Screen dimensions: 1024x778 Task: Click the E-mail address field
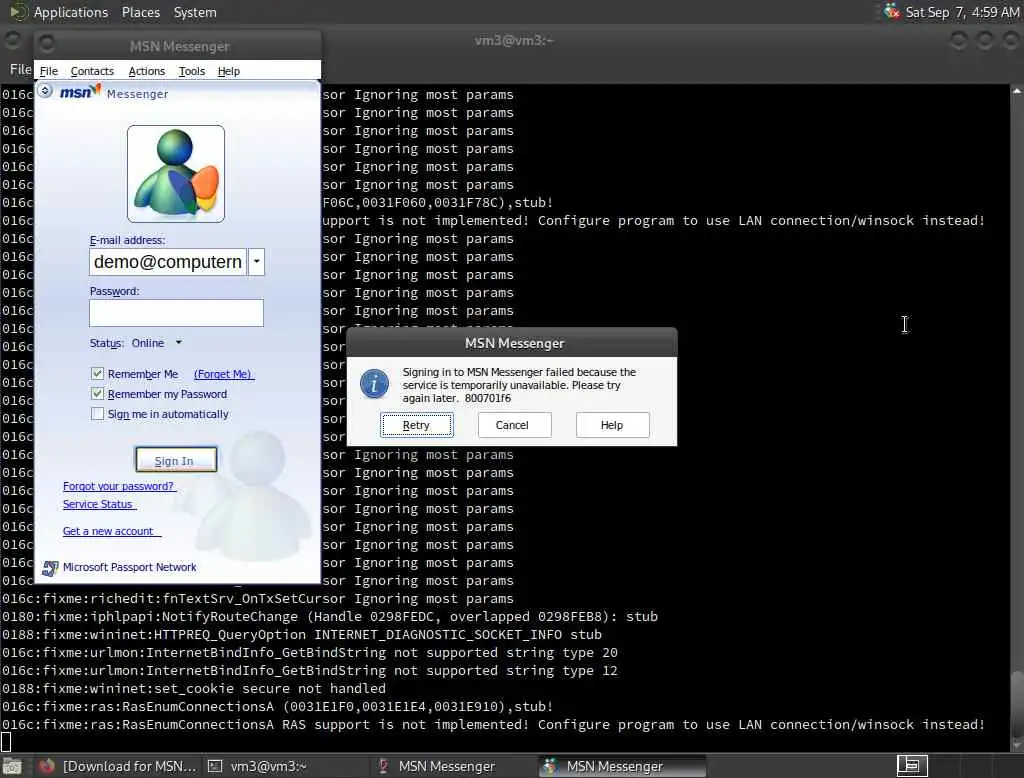tap(168, 262)
